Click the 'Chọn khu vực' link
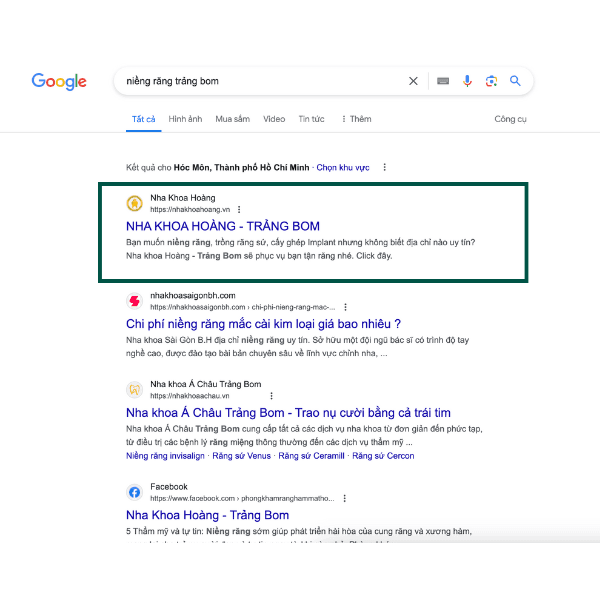The width and height of the screenshot is (600, 600). (343, 168)
